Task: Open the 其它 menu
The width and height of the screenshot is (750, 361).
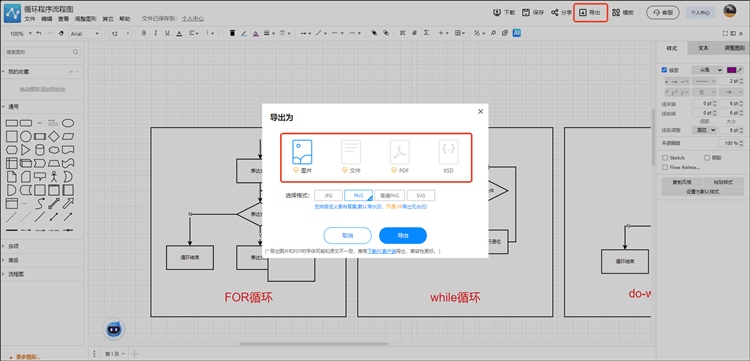Action: pos(108,19)
